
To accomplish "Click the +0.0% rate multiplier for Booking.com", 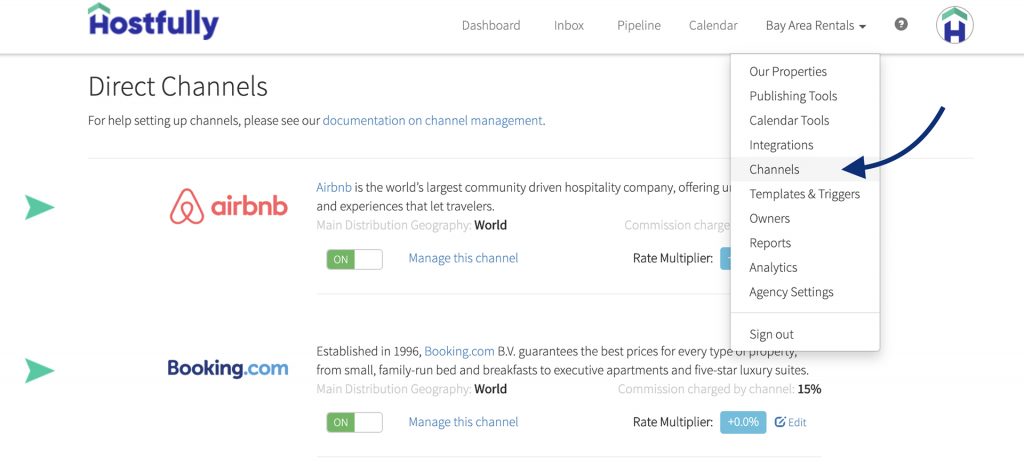I will [x=743, y=422].
